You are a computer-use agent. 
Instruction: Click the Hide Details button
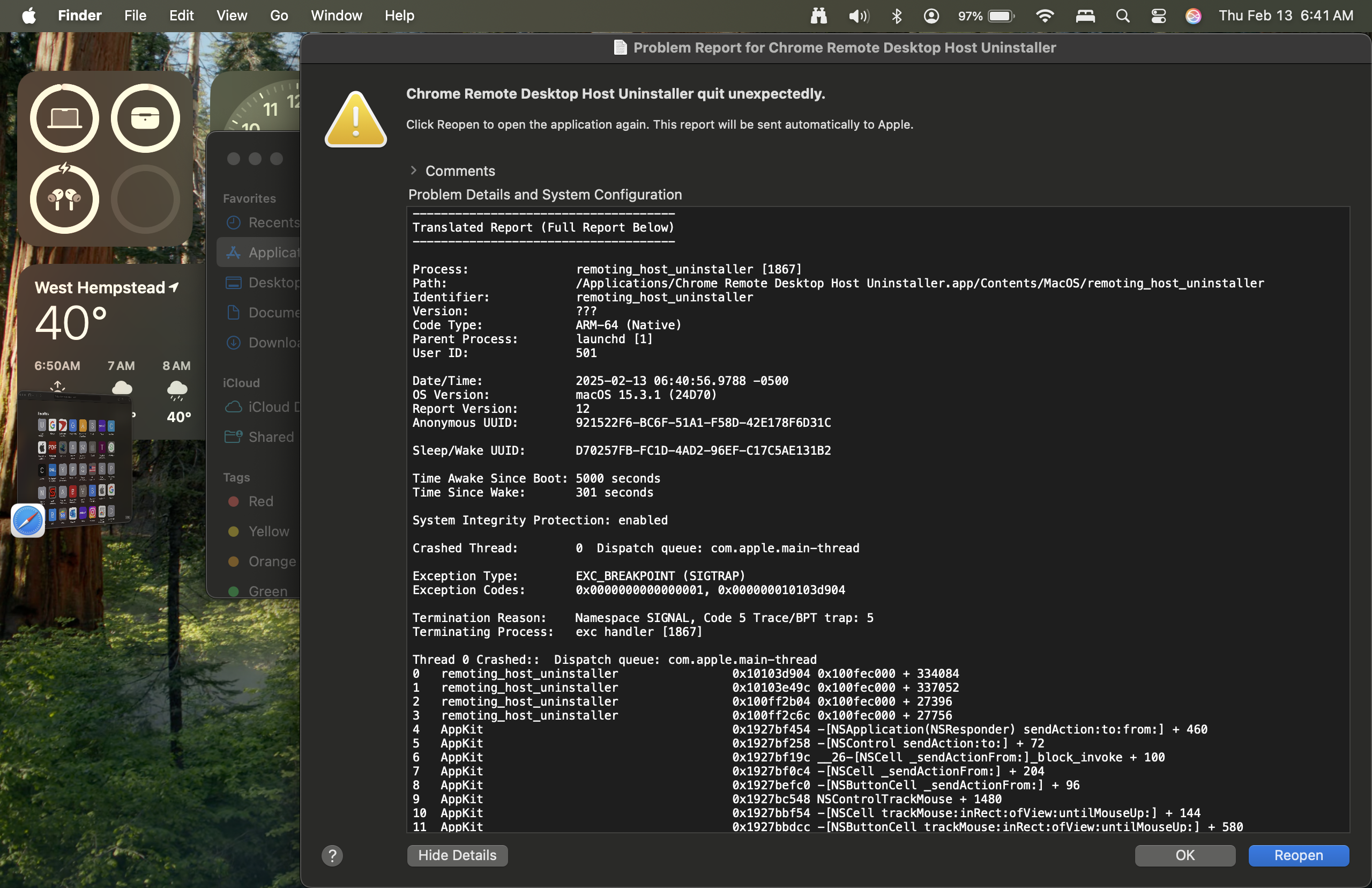457,856
